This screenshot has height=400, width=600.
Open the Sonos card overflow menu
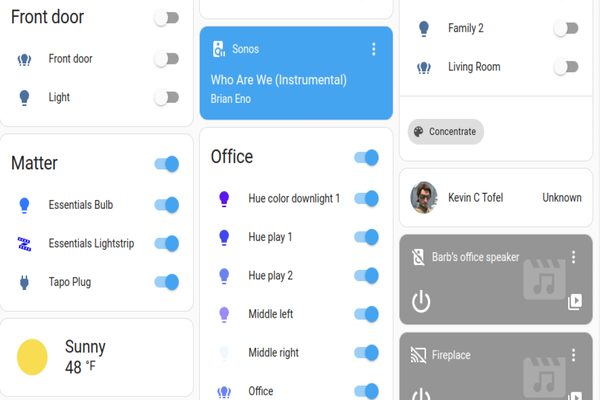point(374,49)
